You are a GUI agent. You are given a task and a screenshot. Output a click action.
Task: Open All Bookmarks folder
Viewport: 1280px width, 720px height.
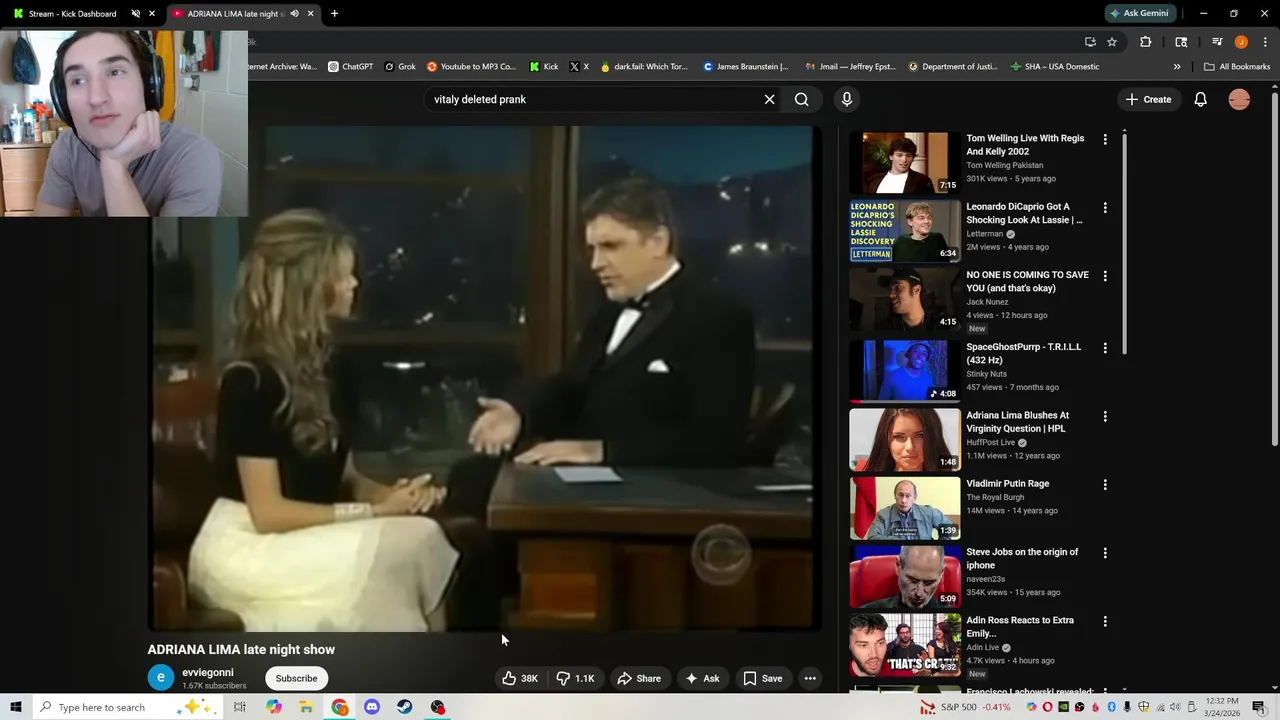click(1237, 67)
